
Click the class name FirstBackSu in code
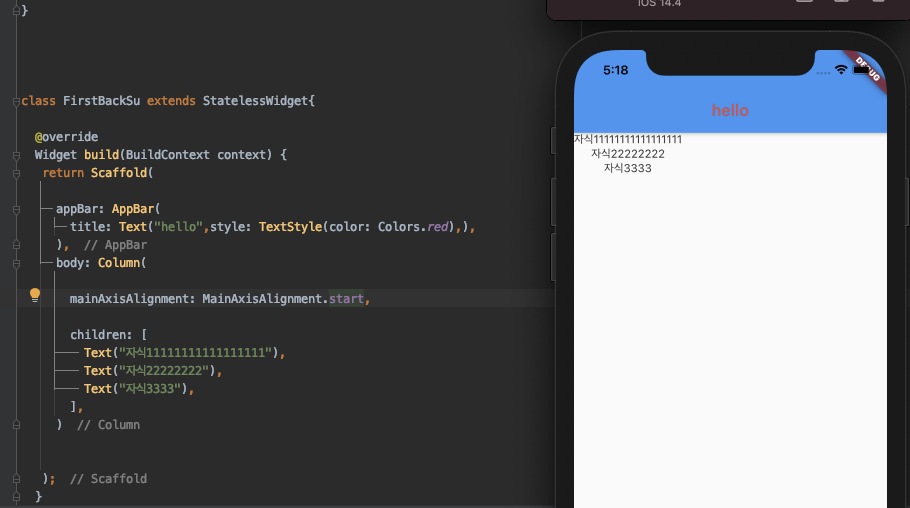[102, 100]
